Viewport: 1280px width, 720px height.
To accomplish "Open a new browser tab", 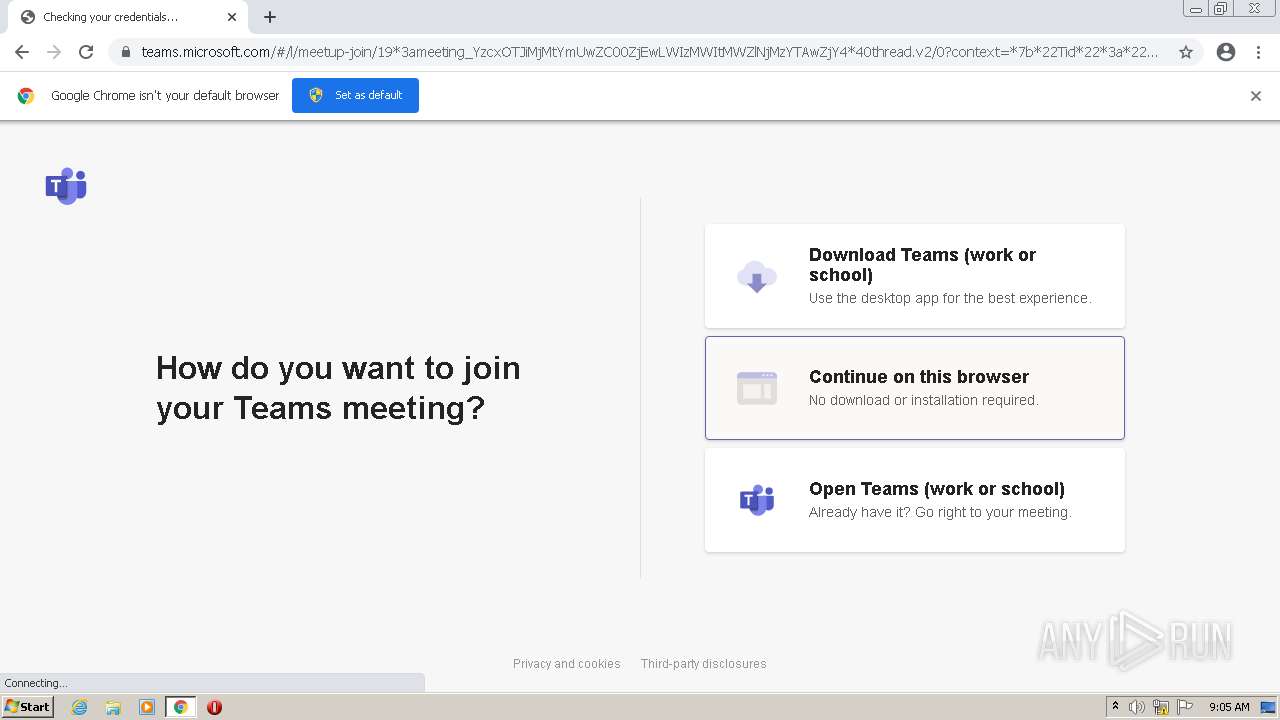I will [x=270, y=17].
